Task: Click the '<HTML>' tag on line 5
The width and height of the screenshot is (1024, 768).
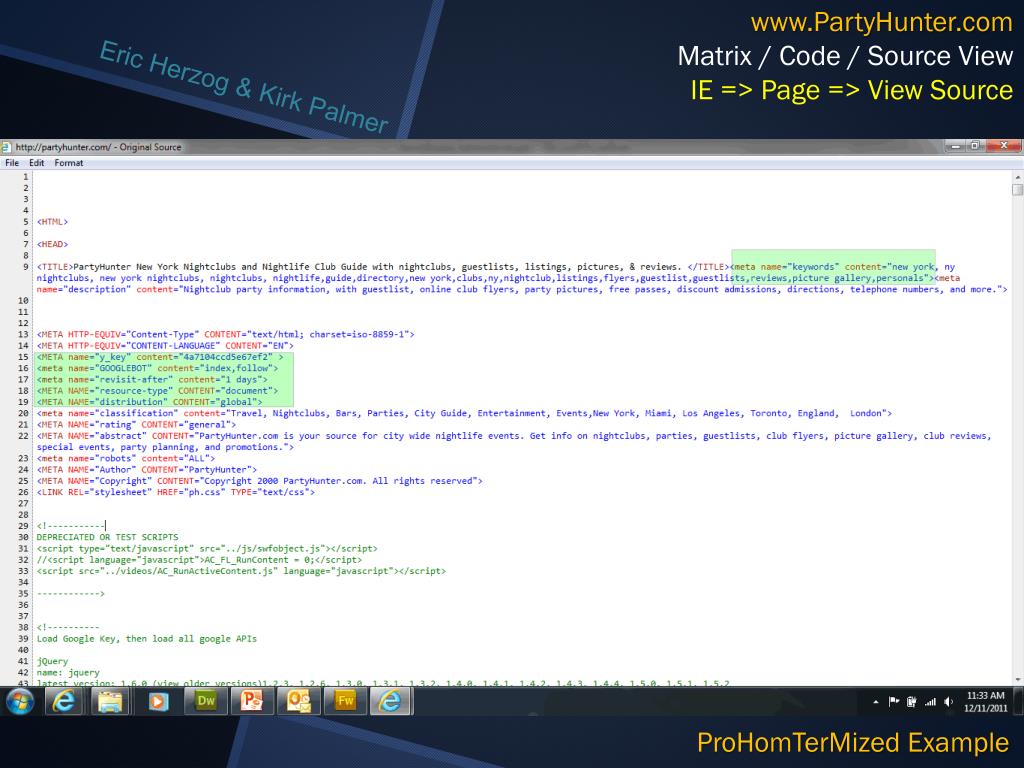Action: pos(52,222)
